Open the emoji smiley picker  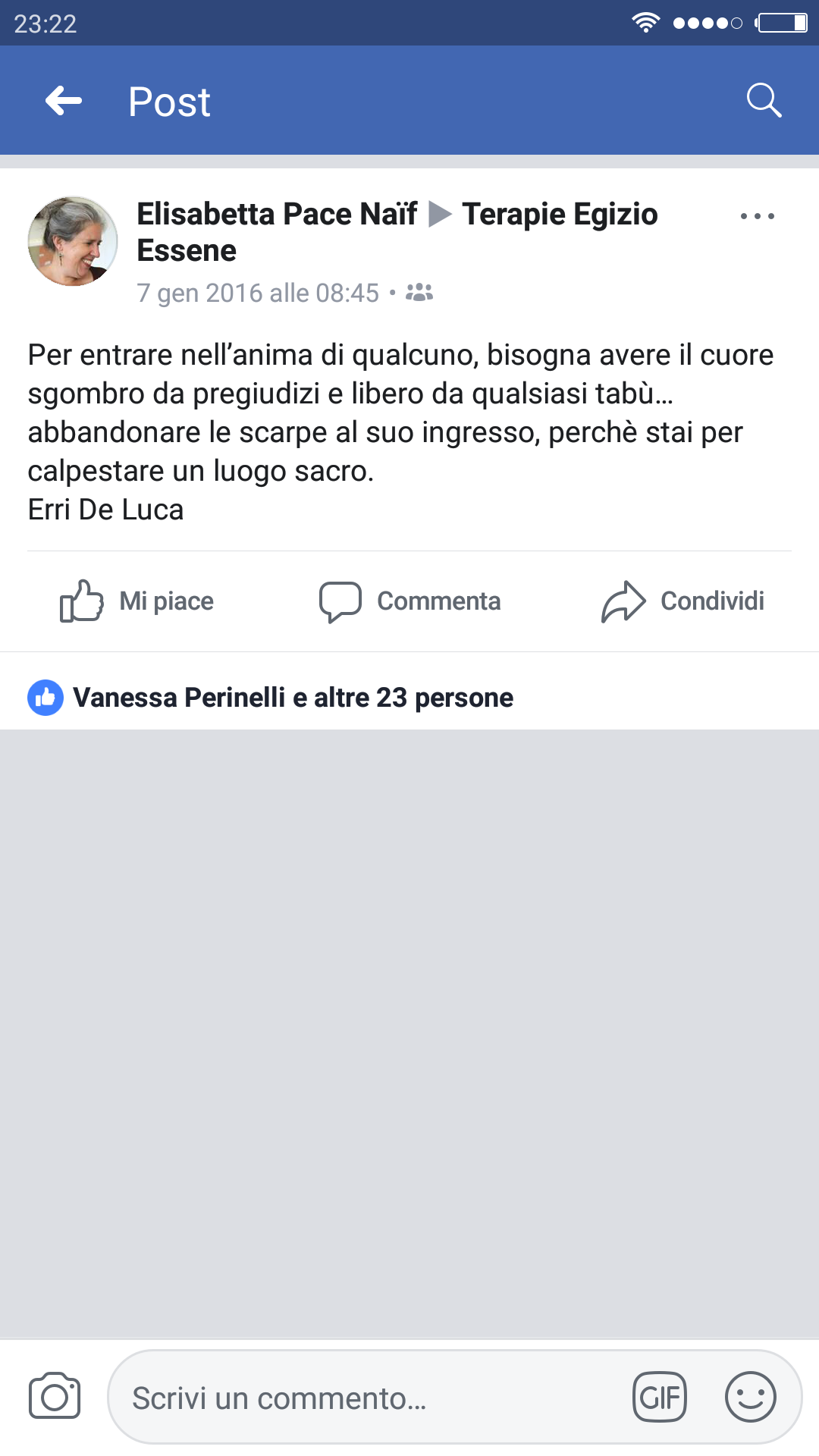click(x=751, y=1397)
